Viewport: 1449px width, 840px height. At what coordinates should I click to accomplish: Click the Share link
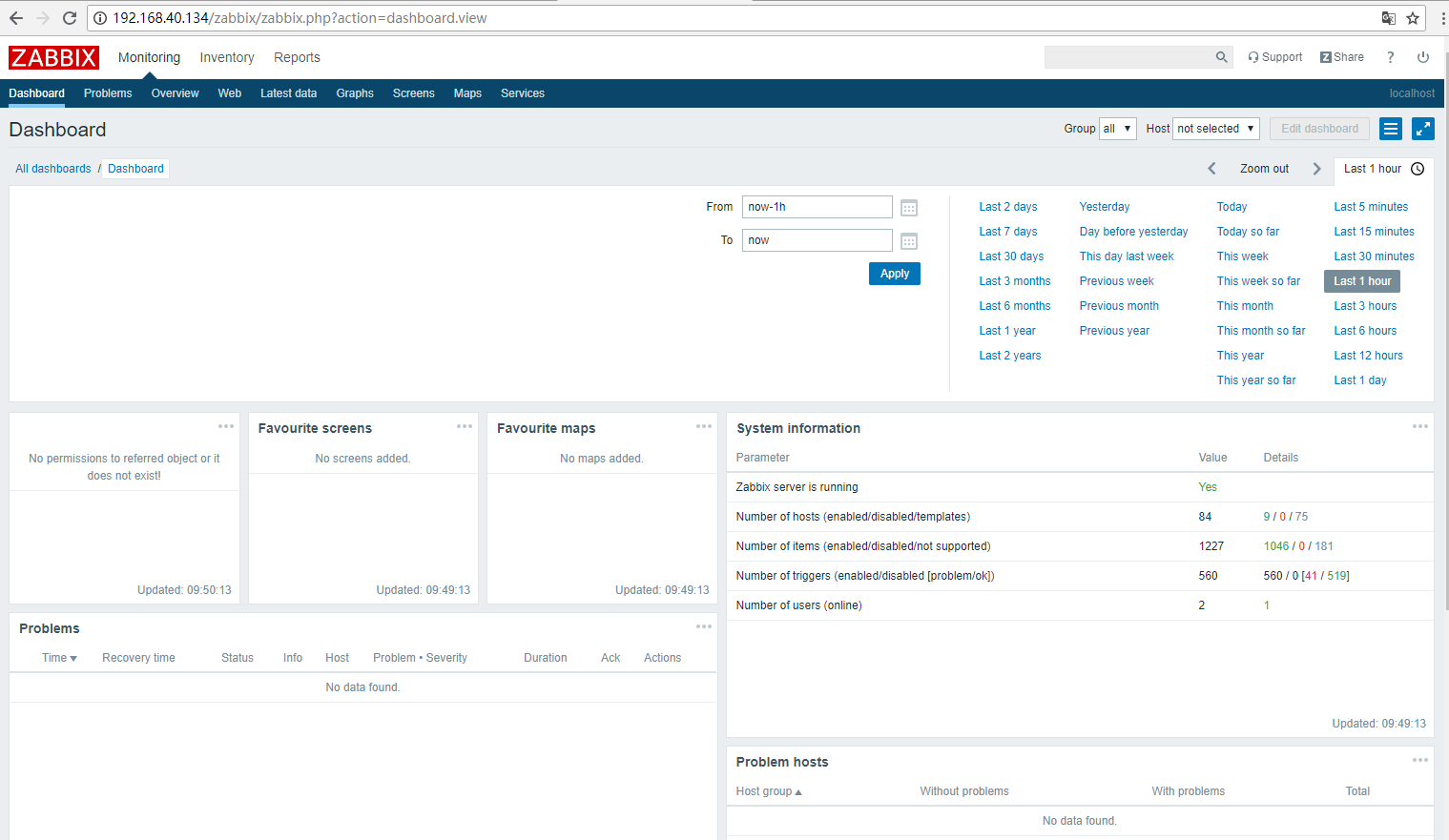[x=1342, y=57]
